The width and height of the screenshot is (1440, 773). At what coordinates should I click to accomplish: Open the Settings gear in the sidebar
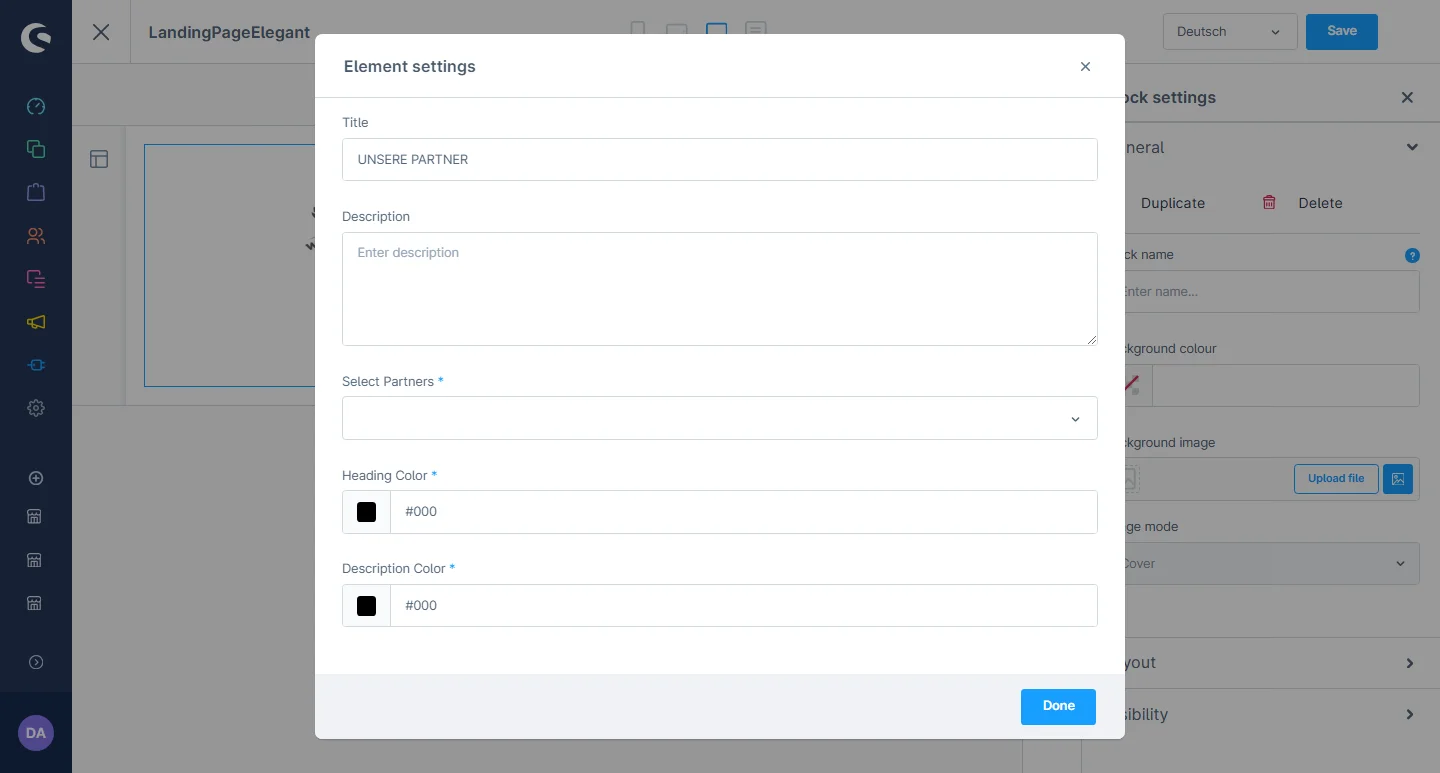pyautogui.click(x=36, y=408)
